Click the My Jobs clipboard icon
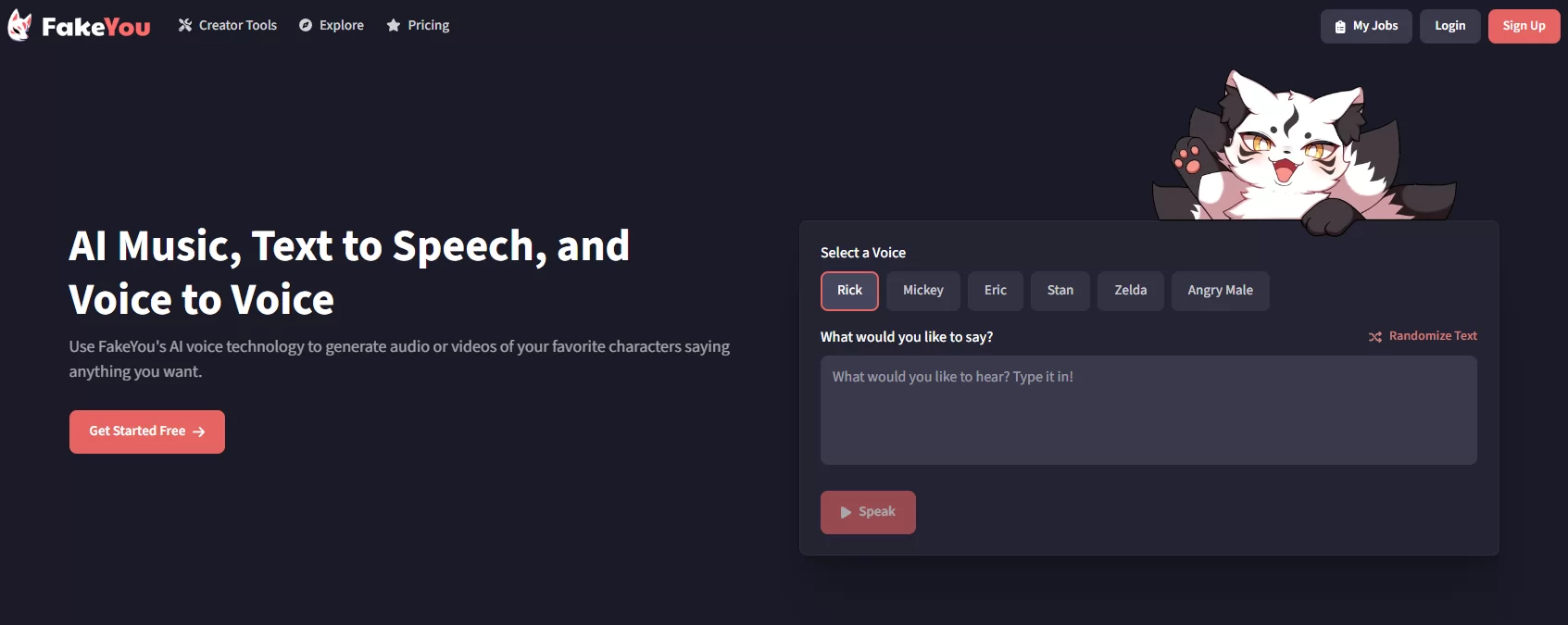 (x=1340, y=27)
